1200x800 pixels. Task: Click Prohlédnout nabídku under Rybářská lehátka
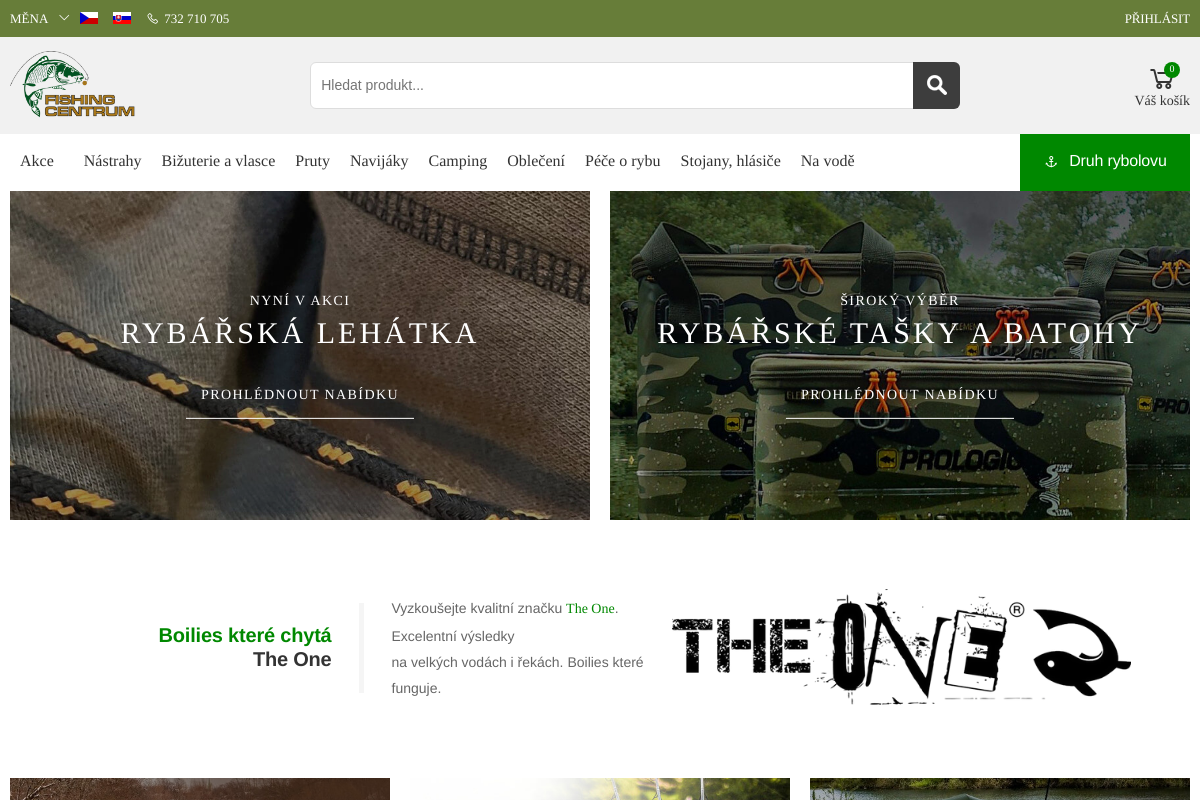click(x=300, y=395)
